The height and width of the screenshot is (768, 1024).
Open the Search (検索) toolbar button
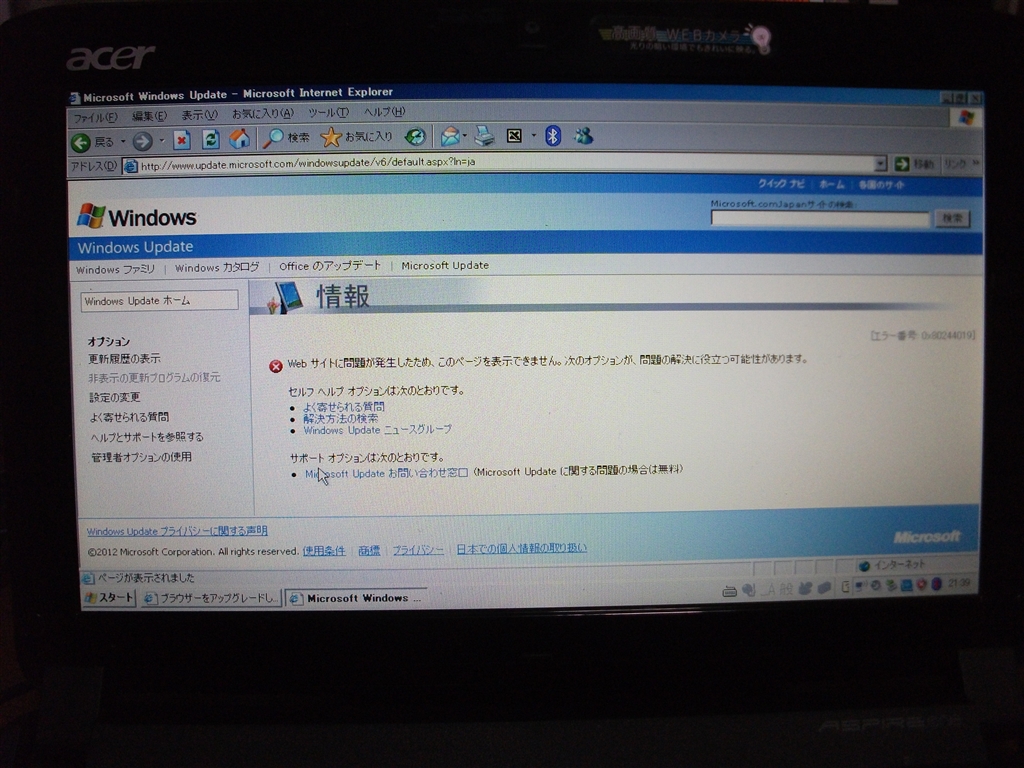click(x=286, y=138)
